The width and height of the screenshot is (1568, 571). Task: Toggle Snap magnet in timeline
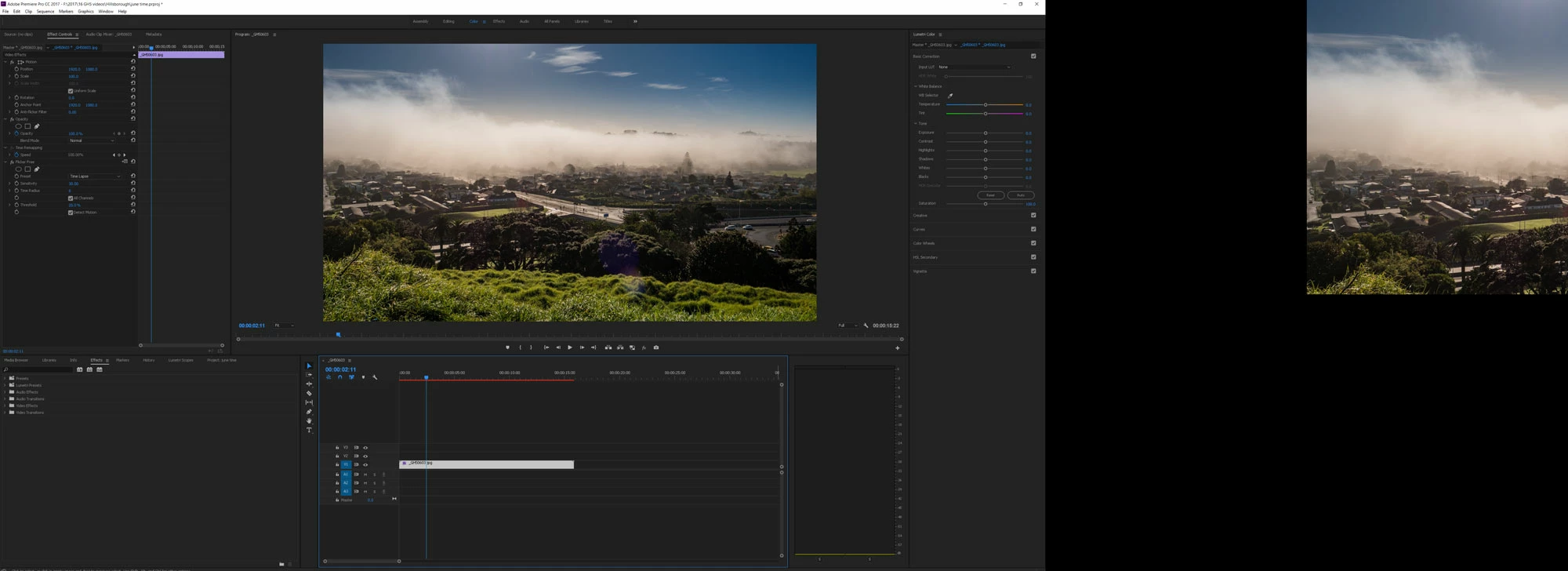tap(339, 377)
